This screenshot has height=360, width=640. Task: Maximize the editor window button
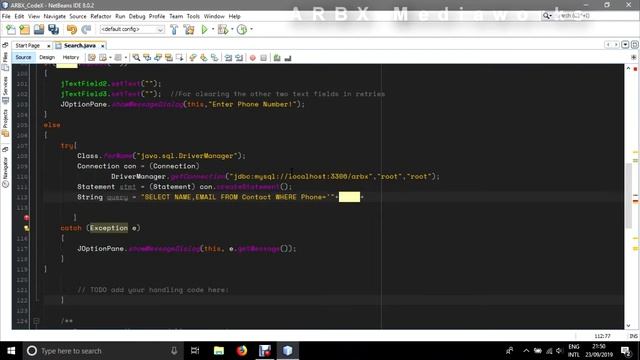[x=635, y=44]
